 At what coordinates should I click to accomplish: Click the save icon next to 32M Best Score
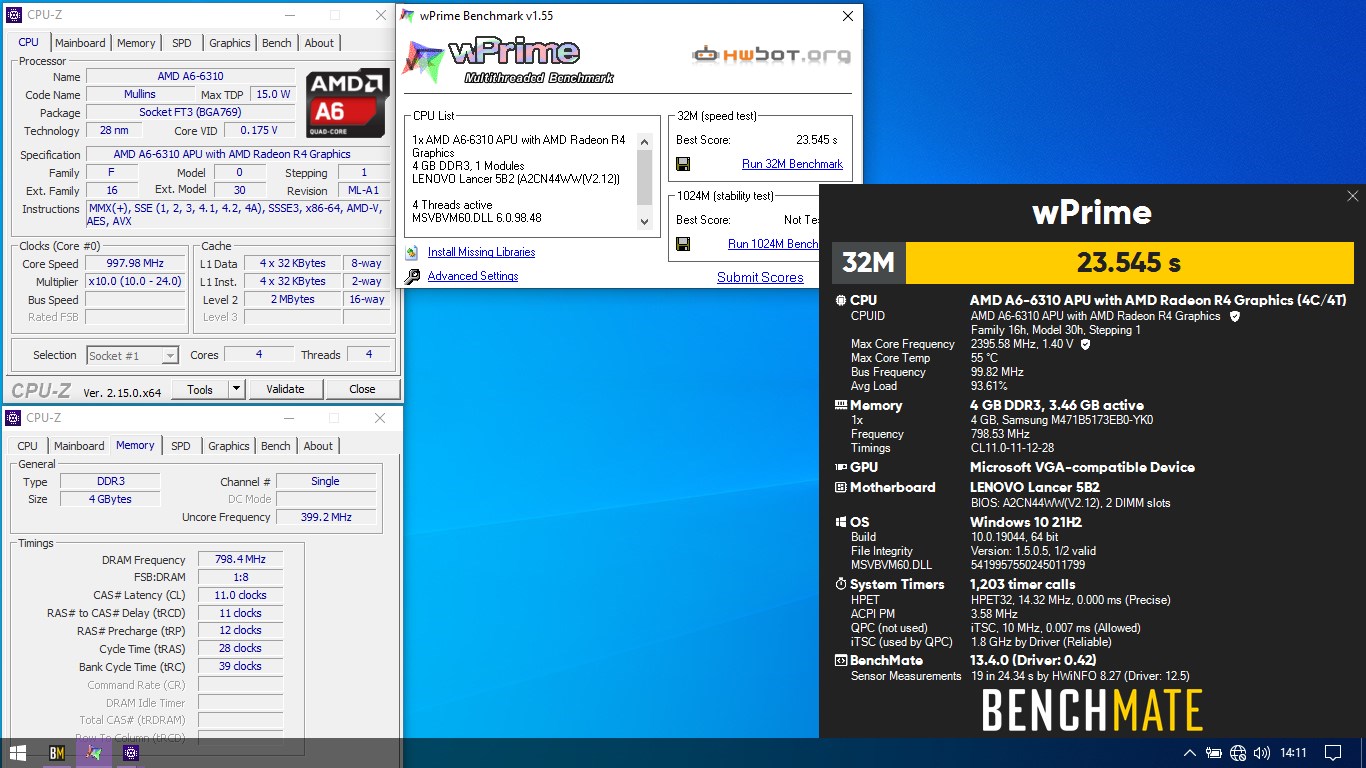[x=683, y=164]
